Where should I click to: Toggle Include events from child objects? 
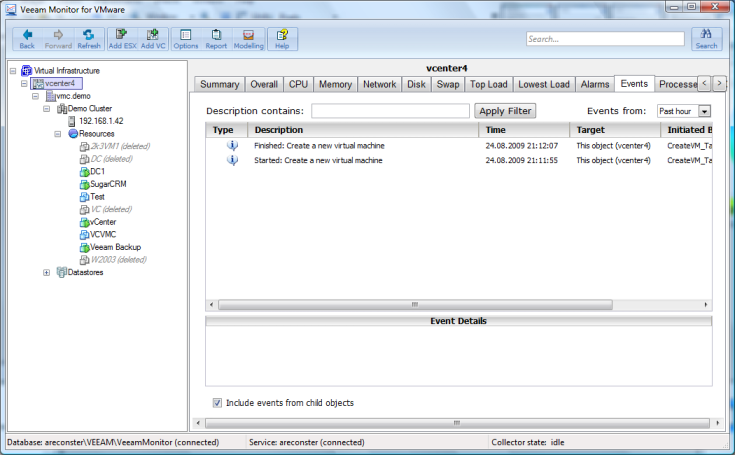coord(218,403)
